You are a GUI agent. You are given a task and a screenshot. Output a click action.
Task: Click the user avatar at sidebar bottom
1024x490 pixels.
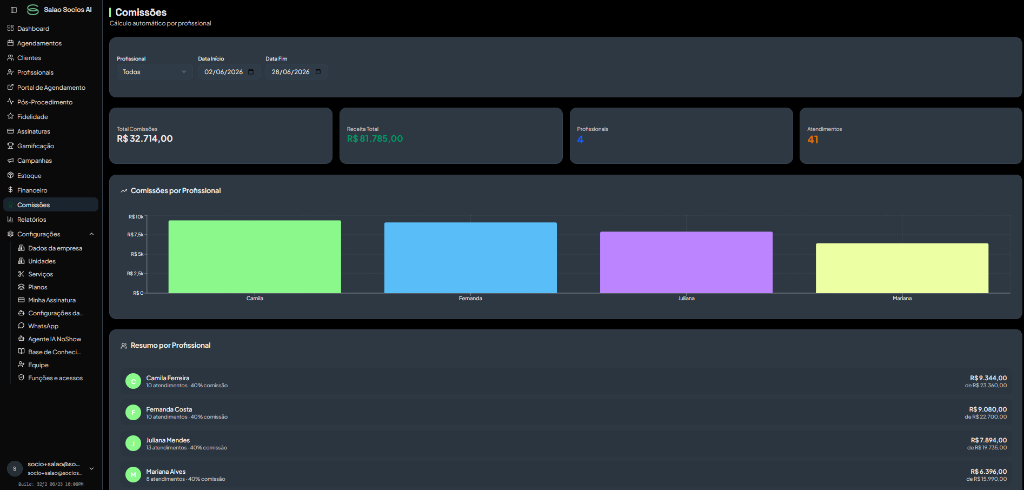tap(14, 468)
